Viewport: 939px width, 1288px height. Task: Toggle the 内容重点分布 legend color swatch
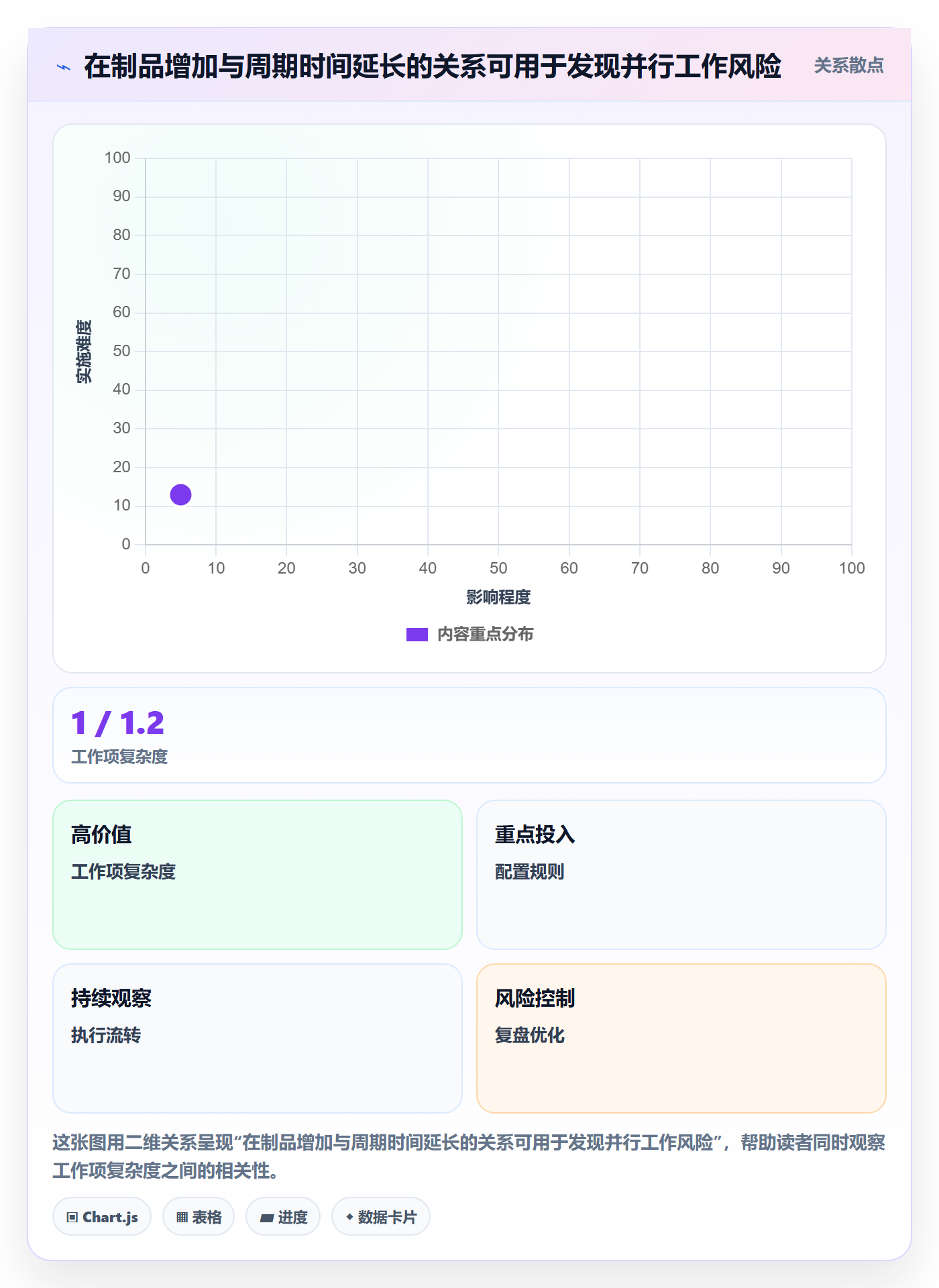click(417, 635)
